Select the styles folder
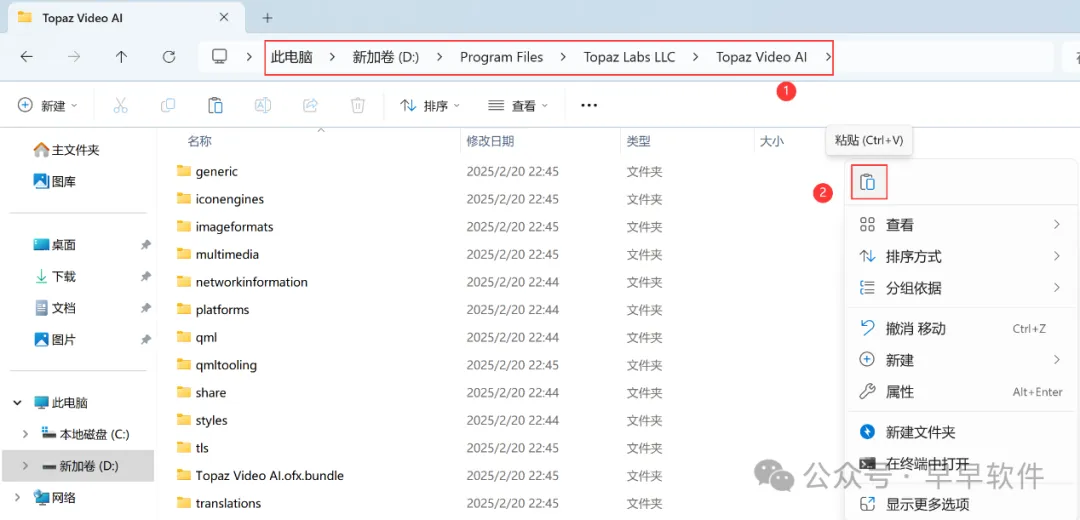1080x520 pixels. pyautogui.click(x=211, y=420)
